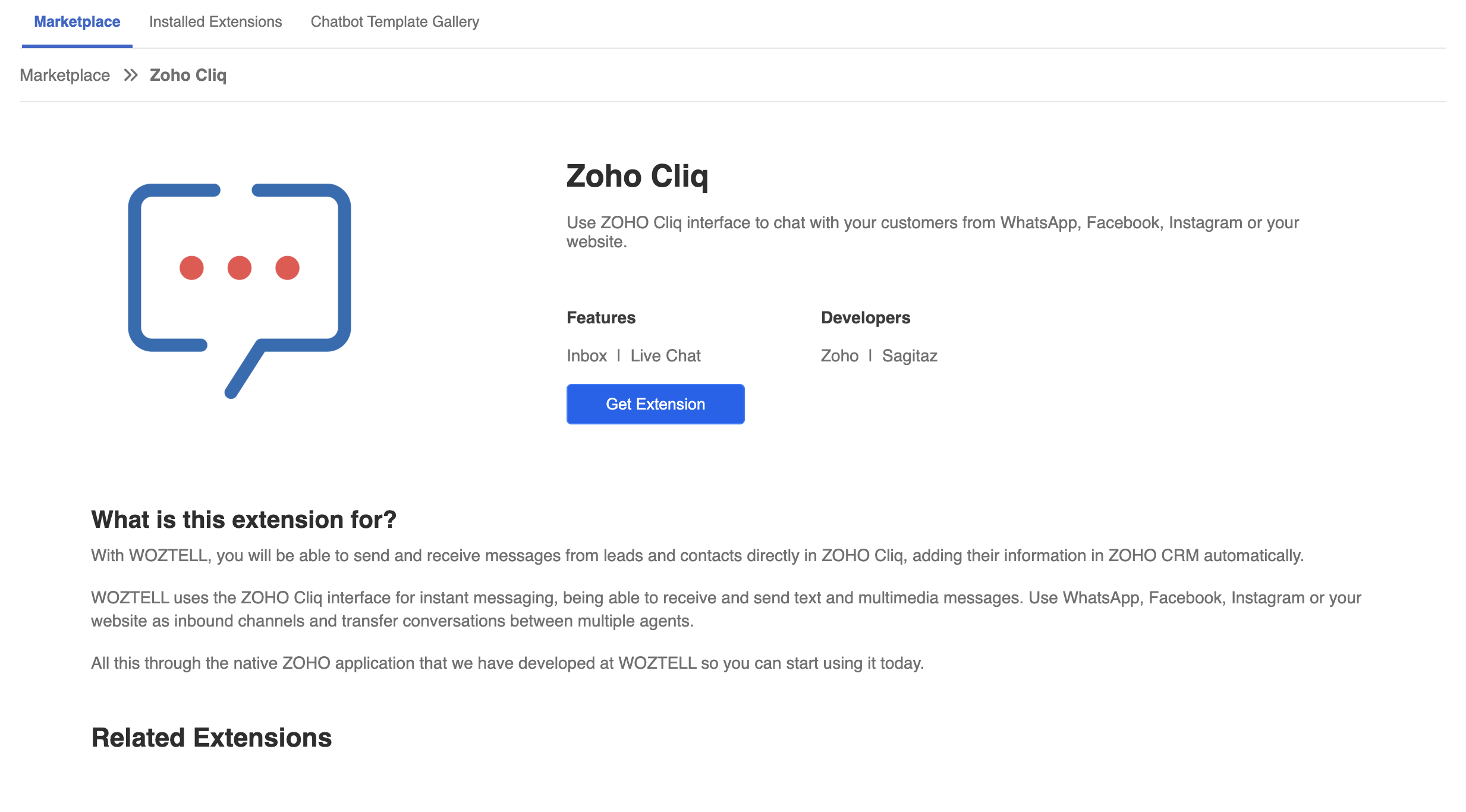The image size is (1466, 812).
Task: Click the Related Extensions heading
Action: 212,738
